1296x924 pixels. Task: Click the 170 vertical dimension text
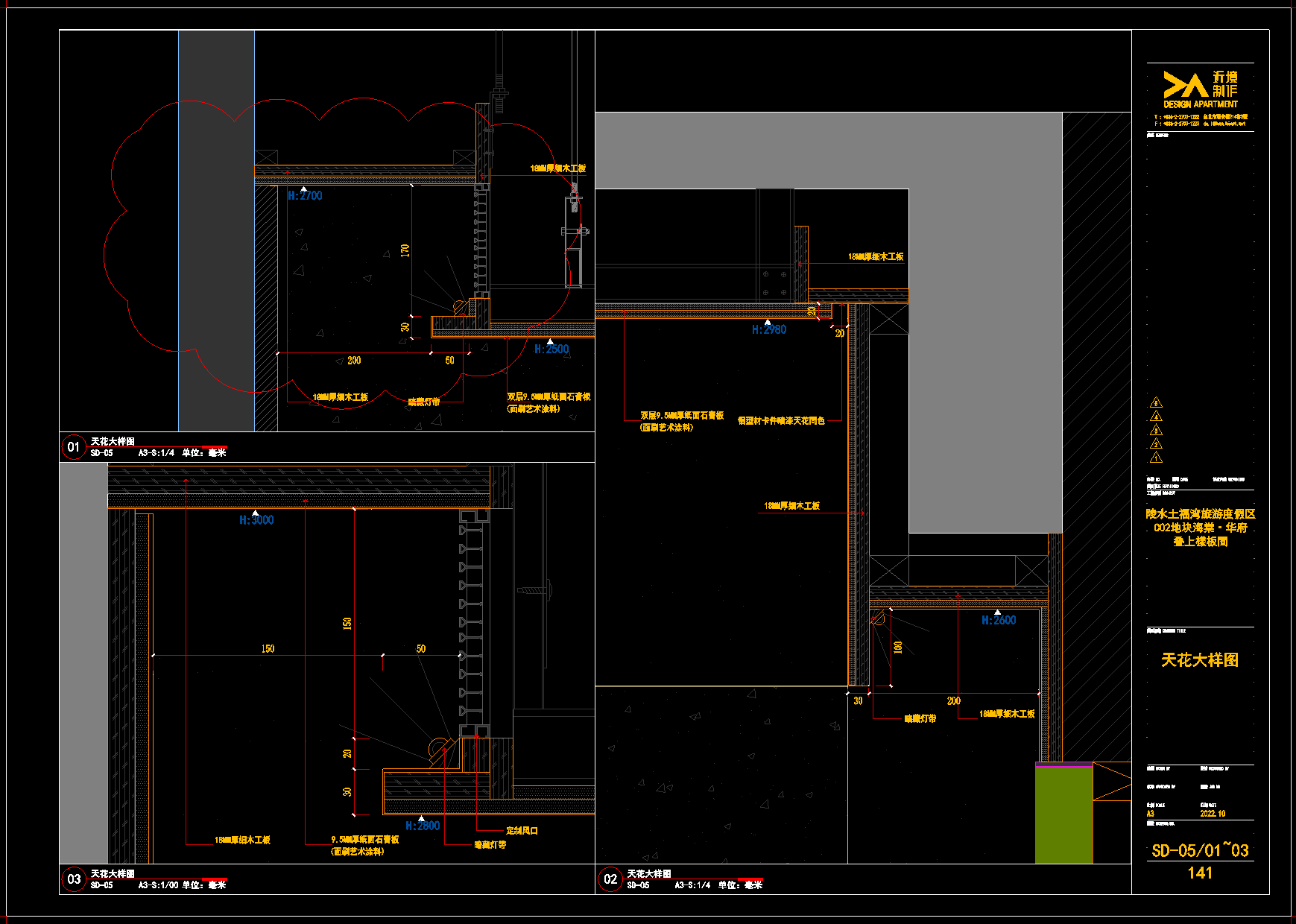tap(405, 250)
